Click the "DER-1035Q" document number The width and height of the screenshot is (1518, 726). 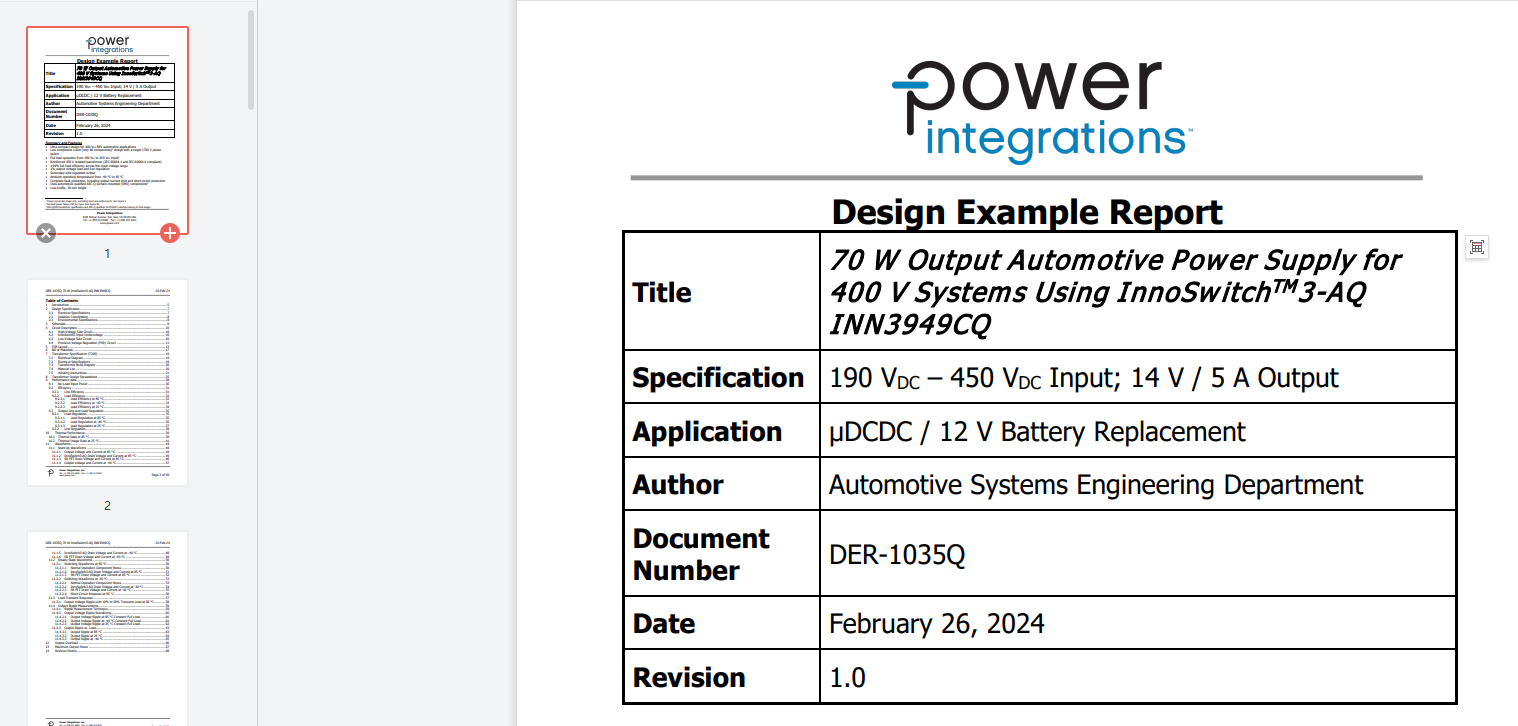897,555
